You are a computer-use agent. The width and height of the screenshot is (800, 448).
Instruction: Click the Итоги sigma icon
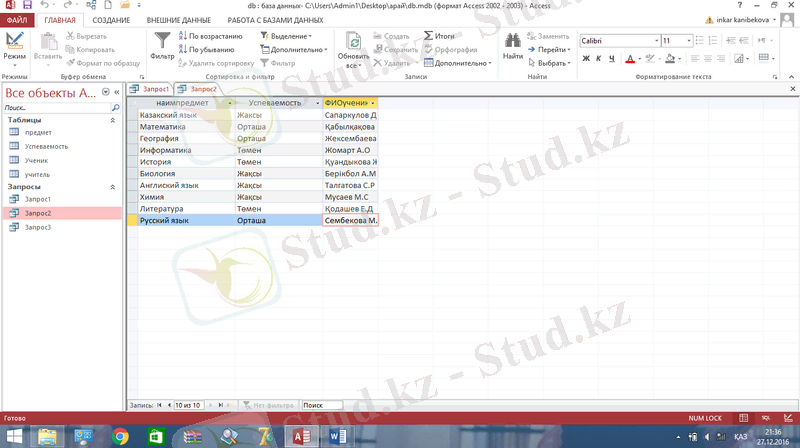click(x=429, y=36)
